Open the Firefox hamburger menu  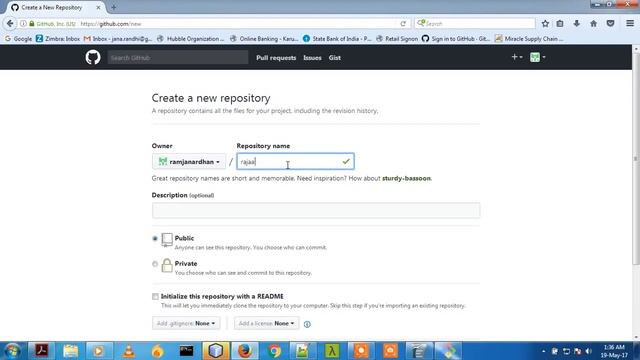[630, 24]
